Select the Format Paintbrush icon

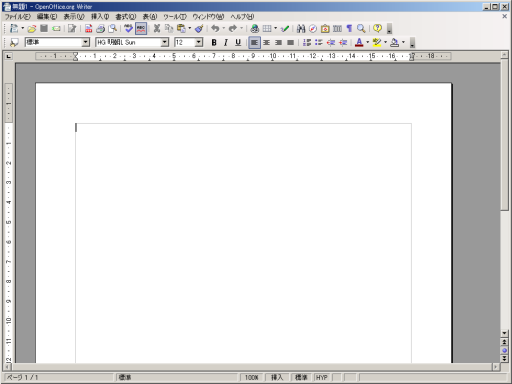click(199, 29)
